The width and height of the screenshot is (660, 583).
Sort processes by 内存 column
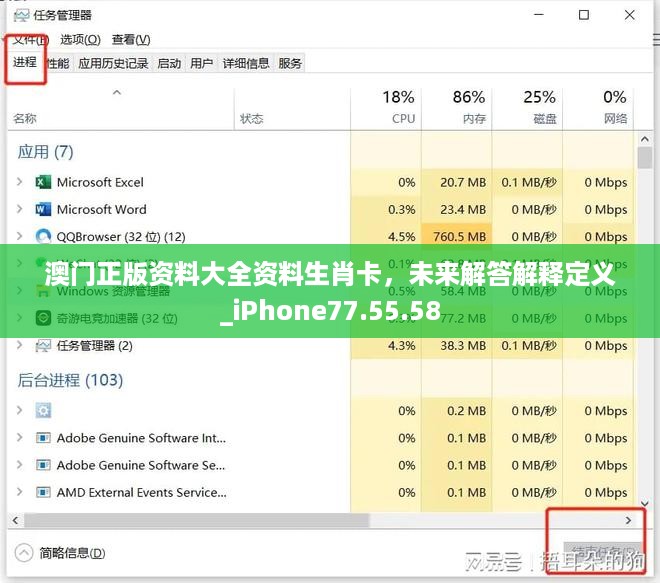(x=457, y=109)
